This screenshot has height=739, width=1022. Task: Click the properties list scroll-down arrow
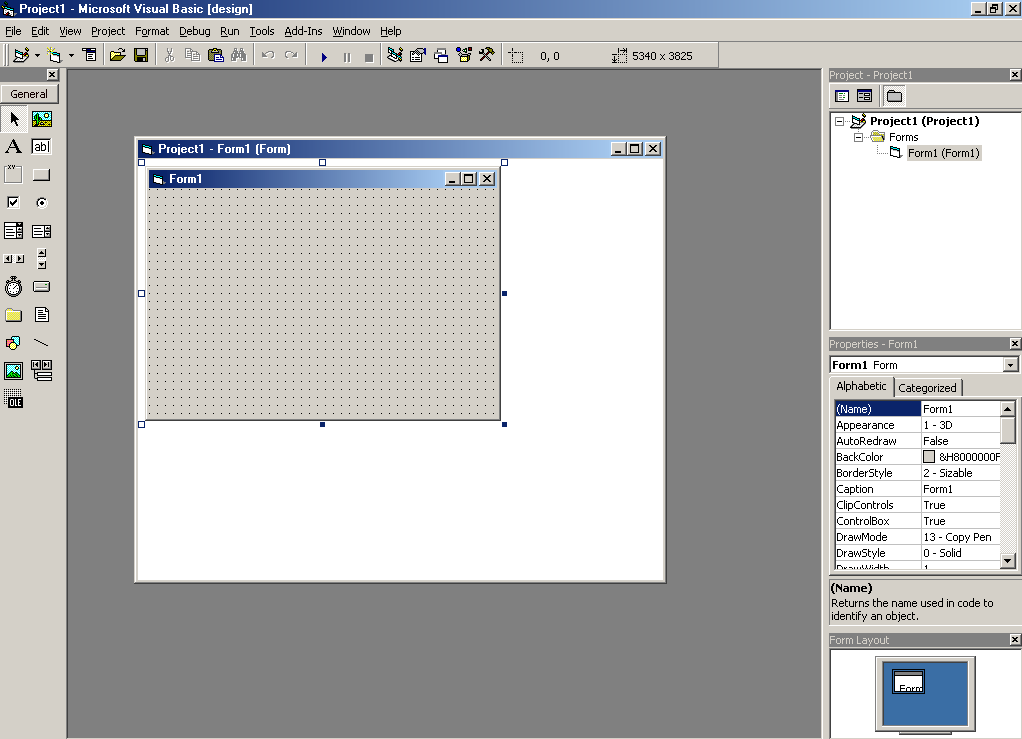point(1008,560)
